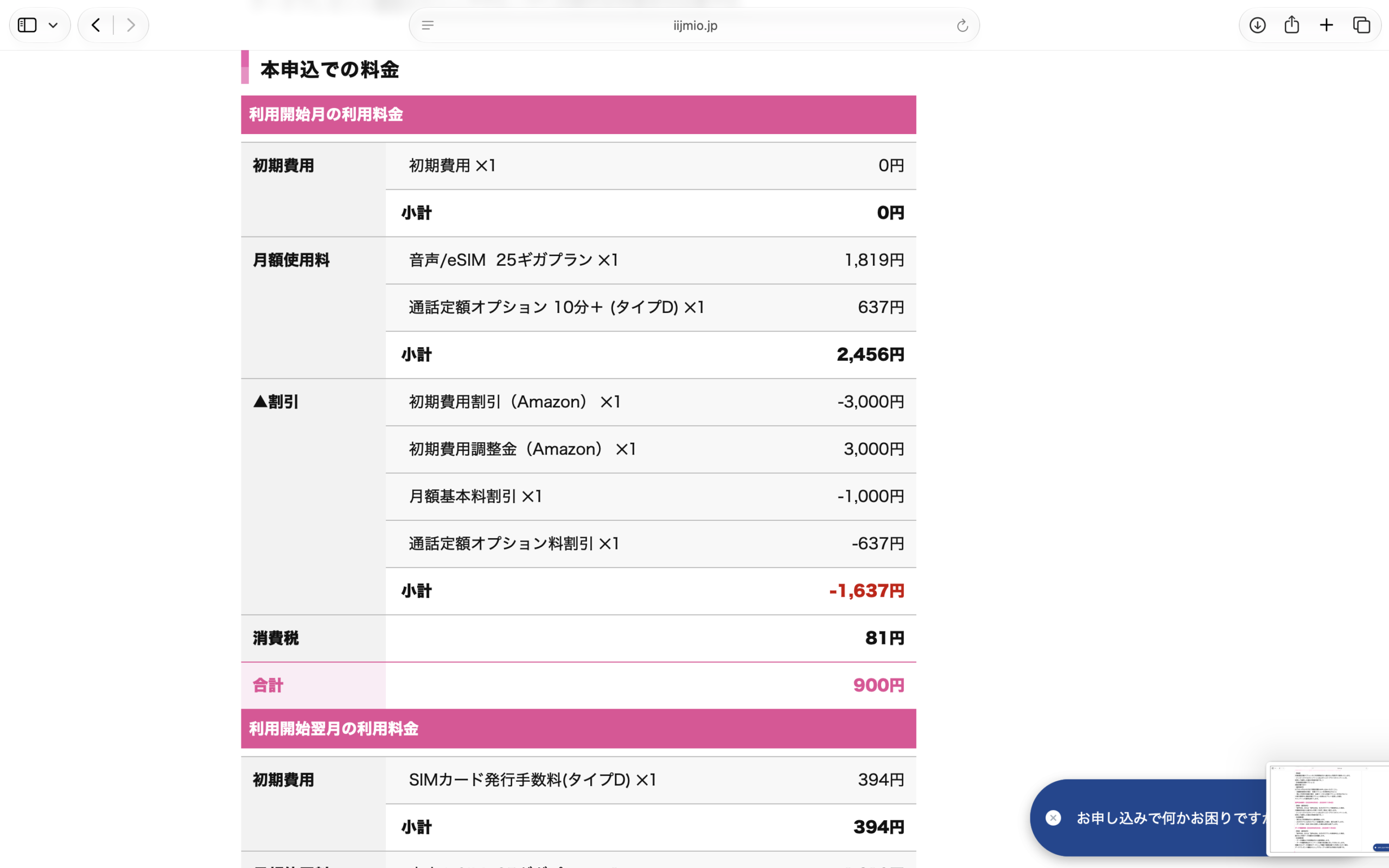The width and height of the screenshot is (1389, 868).
Task: Click the iijmio.jp address field
Action: click(x=694, y=25)
